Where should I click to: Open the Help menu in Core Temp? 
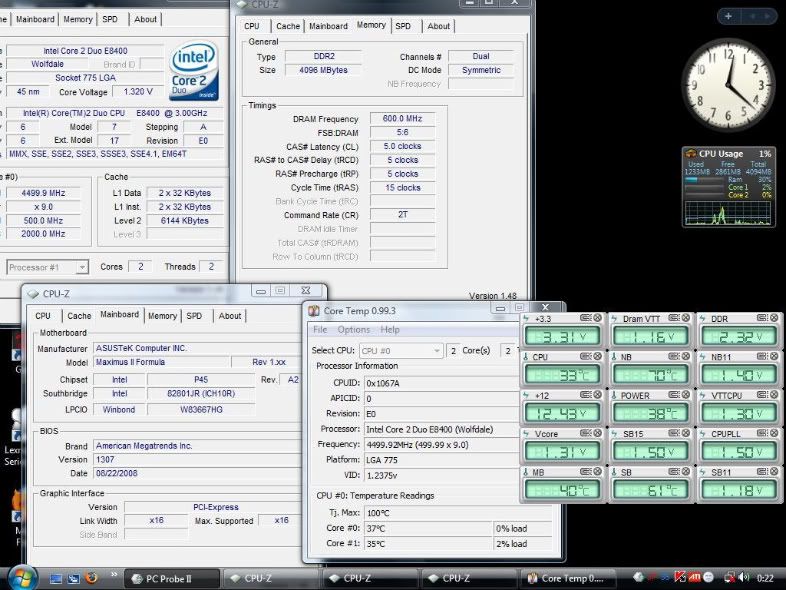pos(389,329)
